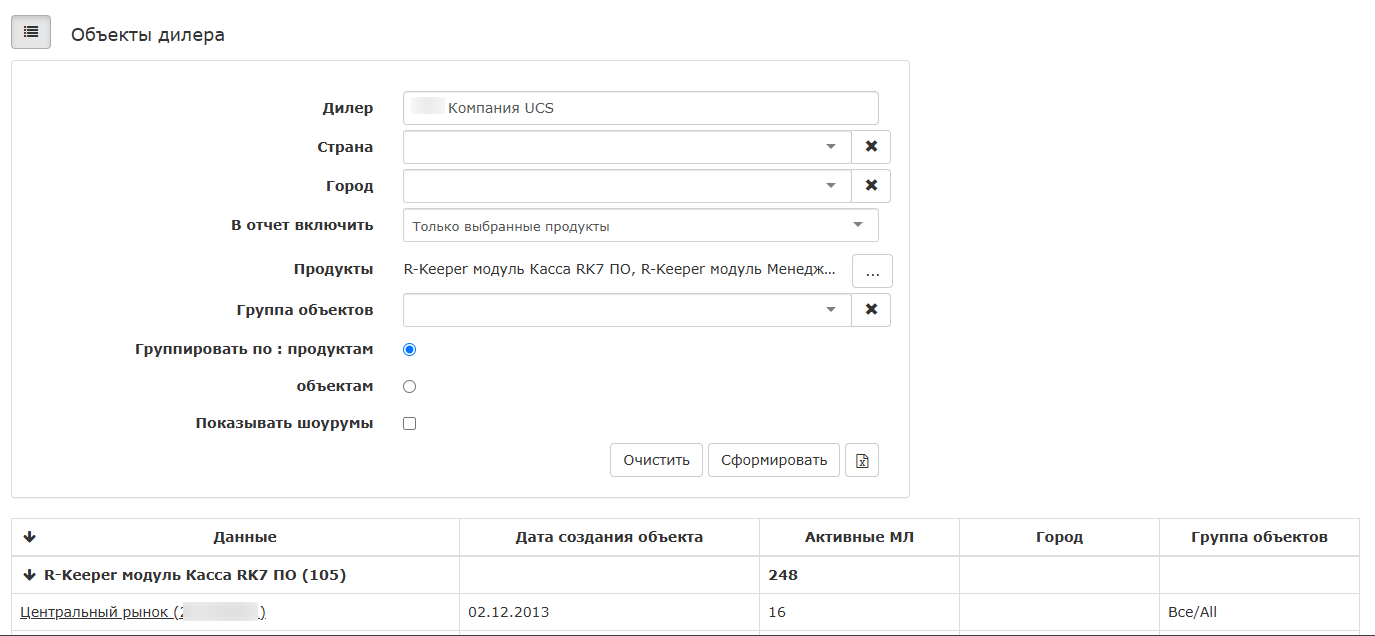
Task: Click the Очистить button
Action: (x=656, y=461)
